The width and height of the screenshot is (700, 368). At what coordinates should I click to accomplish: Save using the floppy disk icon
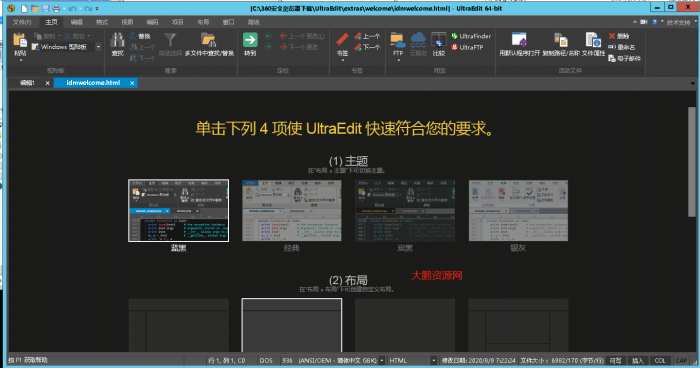[46, 8]
